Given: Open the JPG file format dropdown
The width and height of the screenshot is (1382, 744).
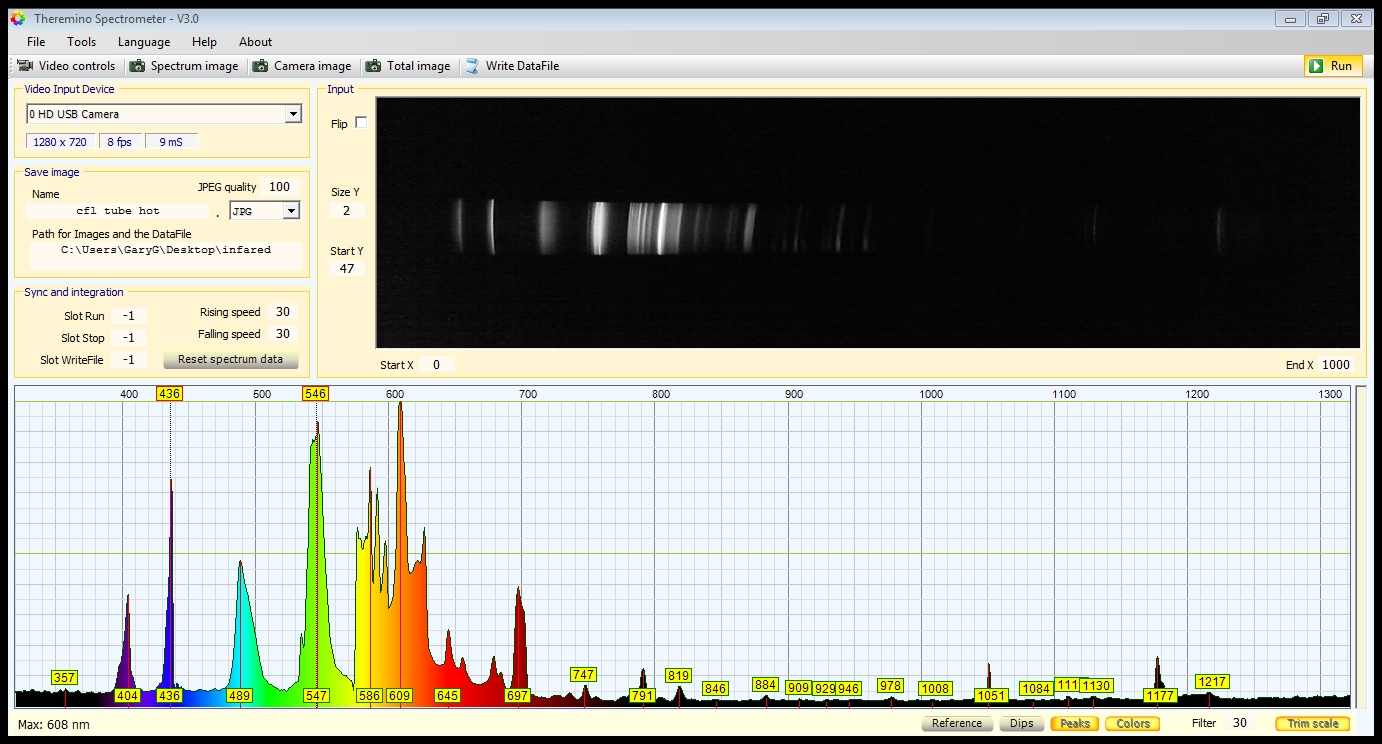Looking at the screenshot, I should click(x=291, y=211).
